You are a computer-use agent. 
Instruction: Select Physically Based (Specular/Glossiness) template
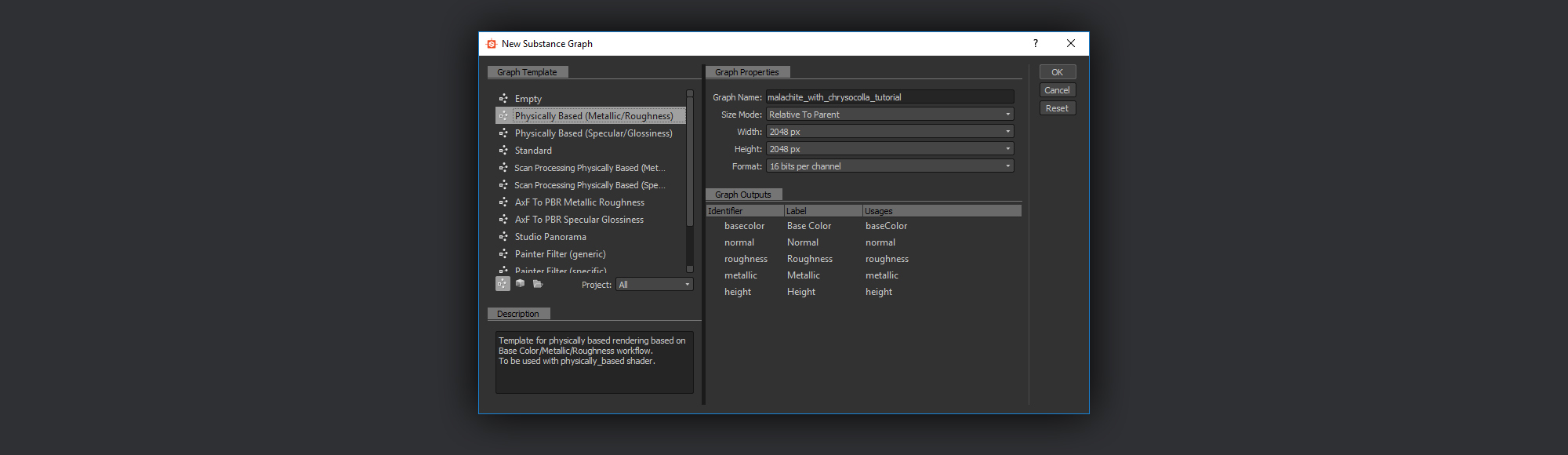[590, 133]
